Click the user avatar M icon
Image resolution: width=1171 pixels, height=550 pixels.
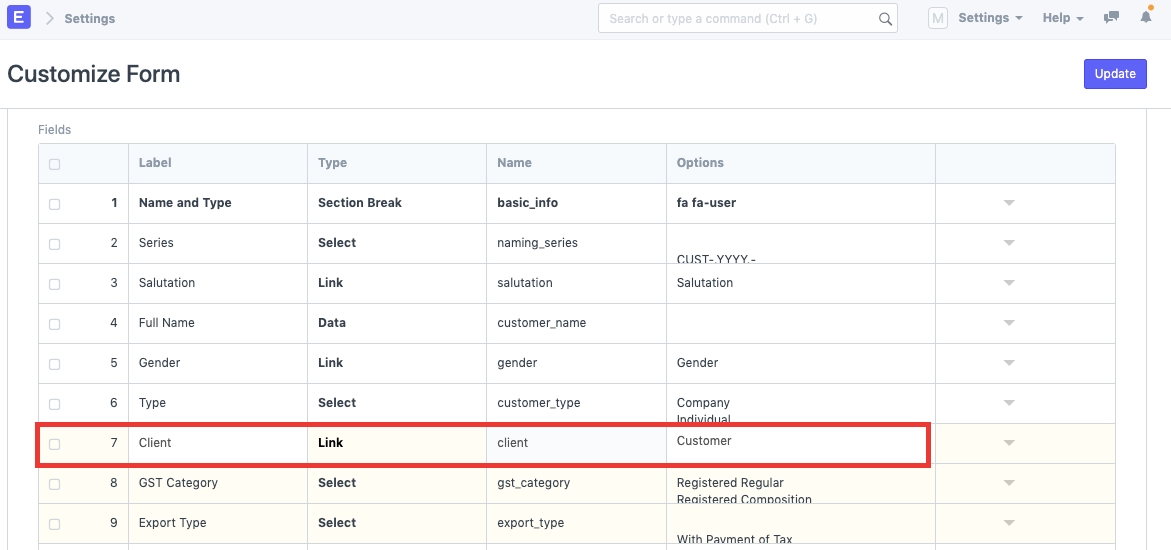click(x=937, y=18)
